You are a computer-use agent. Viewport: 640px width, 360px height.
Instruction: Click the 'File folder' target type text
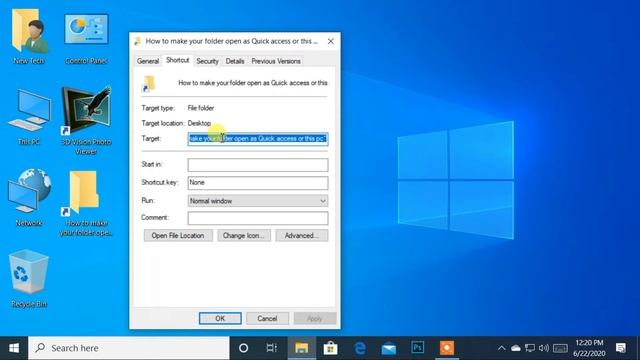[x=201, y=108]
